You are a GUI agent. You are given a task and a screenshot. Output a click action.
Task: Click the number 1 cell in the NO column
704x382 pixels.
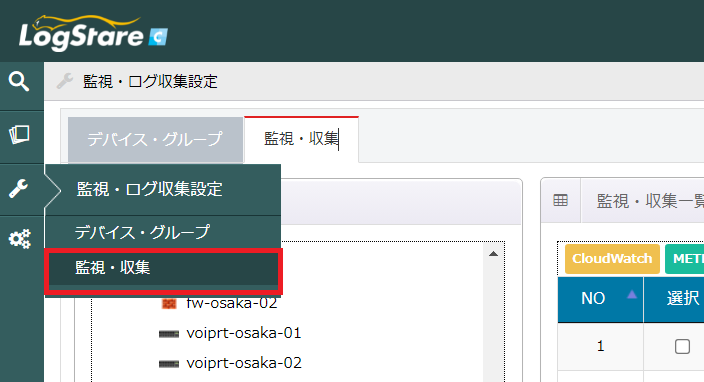600,346
